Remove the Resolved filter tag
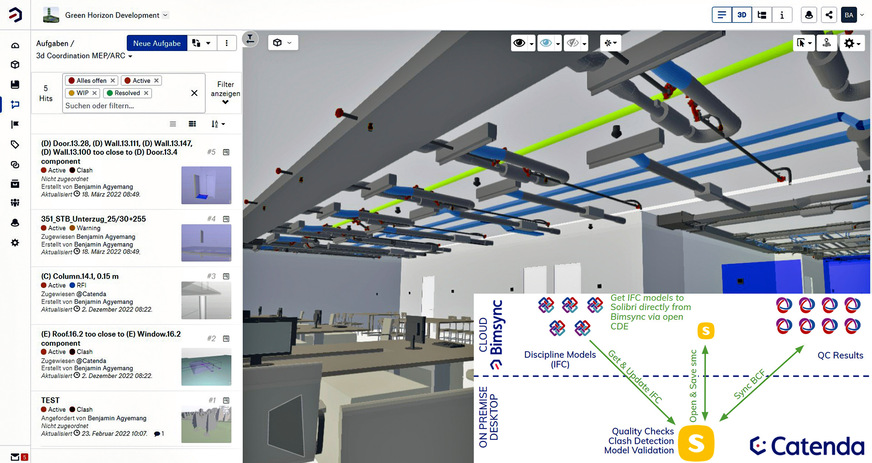Screen dimensions: 872x463 pos(146,93)
